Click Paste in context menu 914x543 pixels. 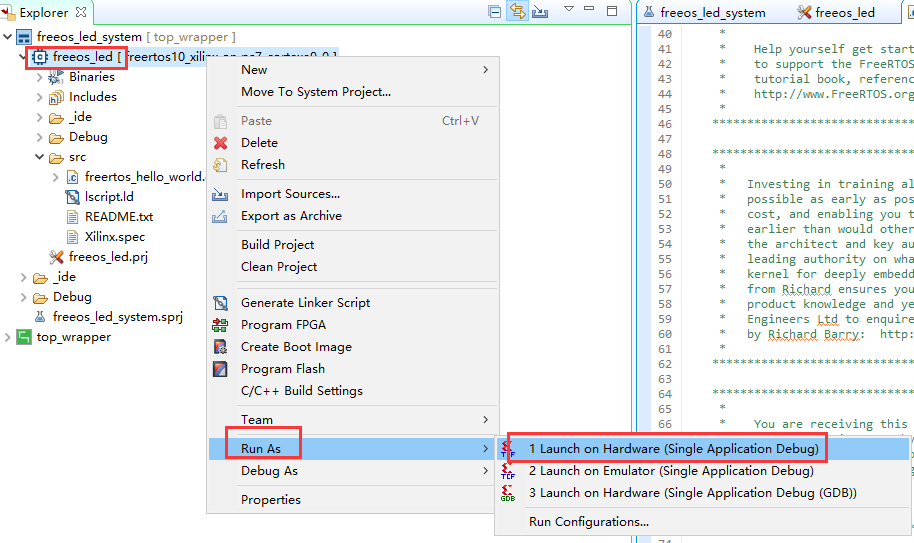pyautogui.click(x=353, y=121)
